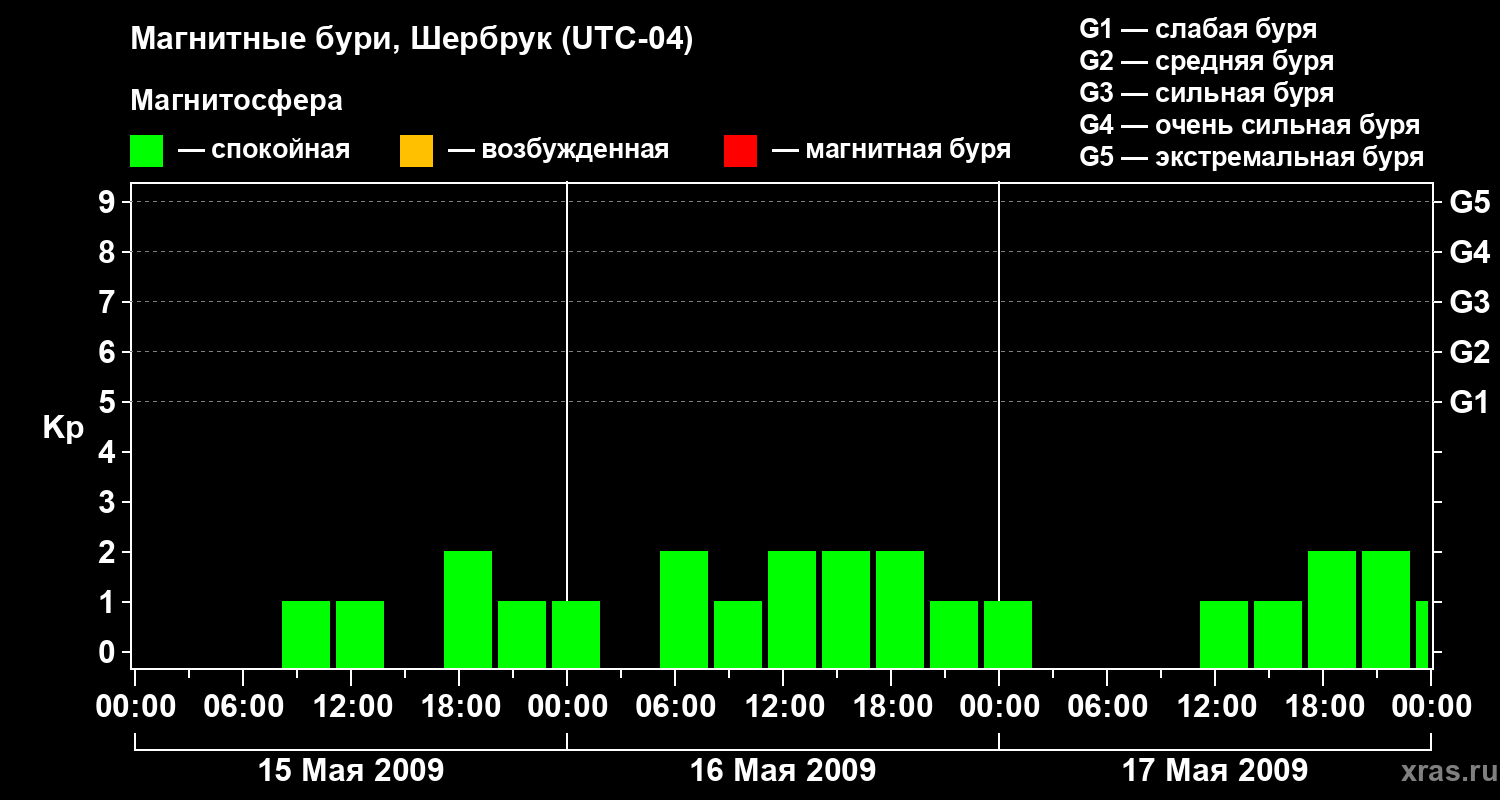
Task: Select the chart title "Магнитные бури, Шербрук (UTC-04)"
Action: (x=412, y=40)
